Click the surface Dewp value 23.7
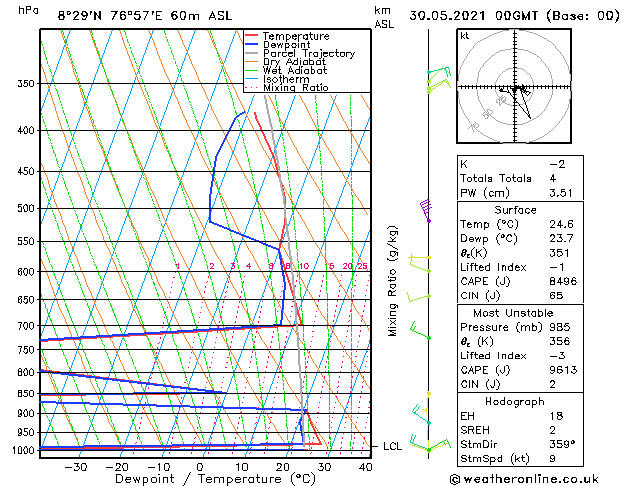The width and height of the screenshot is (629, 486). coord(561,238)
